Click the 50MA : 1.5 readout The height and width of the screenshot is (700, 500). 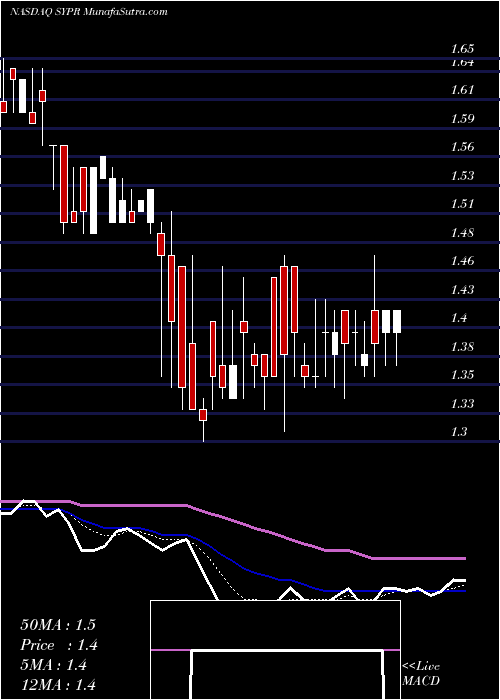pos(58,625)
